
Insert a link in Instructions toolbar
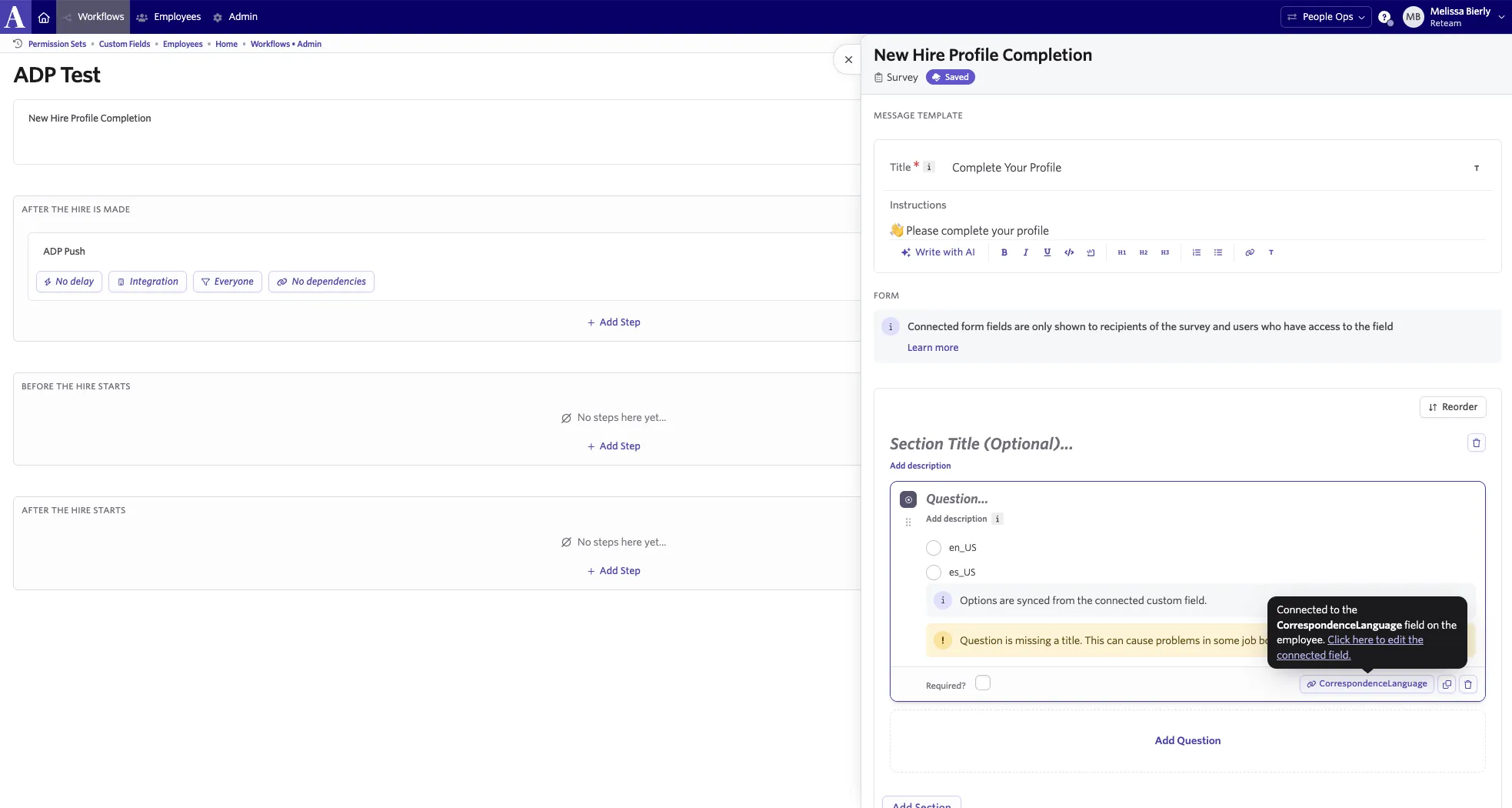[x=1249, y=252]
